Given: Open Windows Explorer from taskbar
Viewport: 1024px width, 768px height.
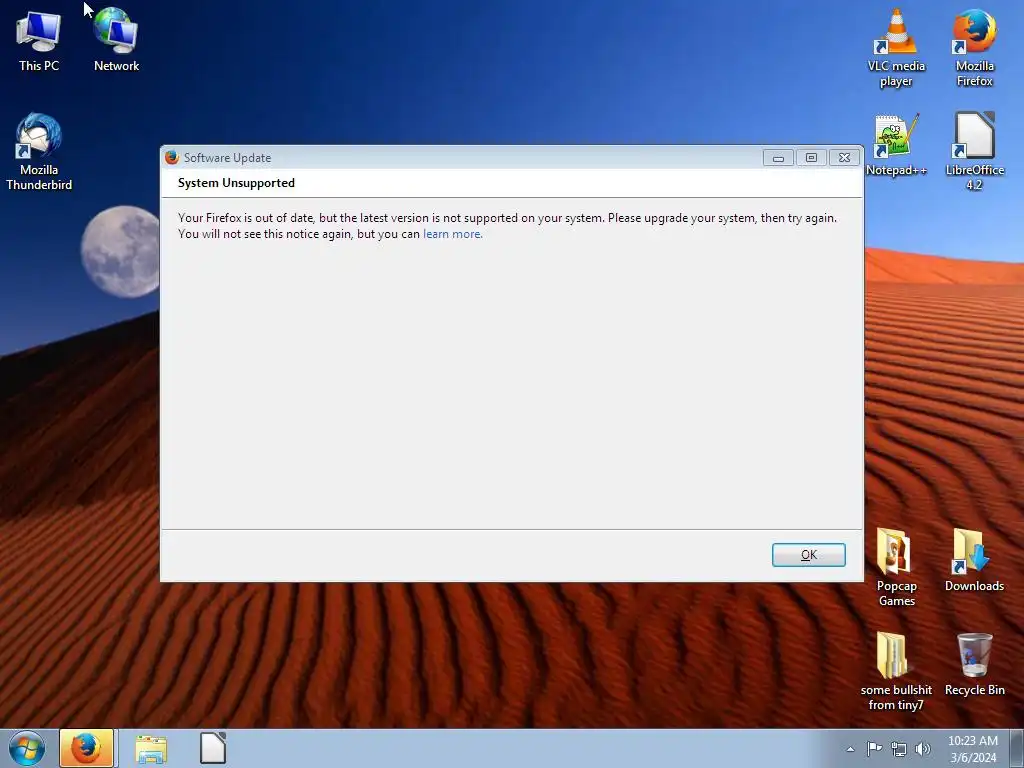Looking at the screenshot, I should [x=151, y=749].
